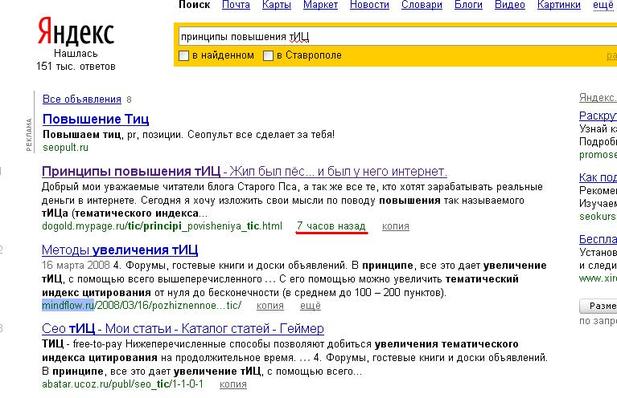The image size is (617, 398).
Task: Open the right-column 'Беспла...' ad link
Action: pos(598,239)
